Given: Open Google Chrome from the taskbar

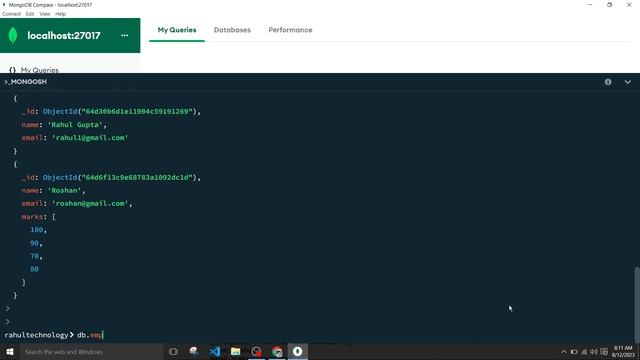Looking at the screenshot, I should pos(277,351).
